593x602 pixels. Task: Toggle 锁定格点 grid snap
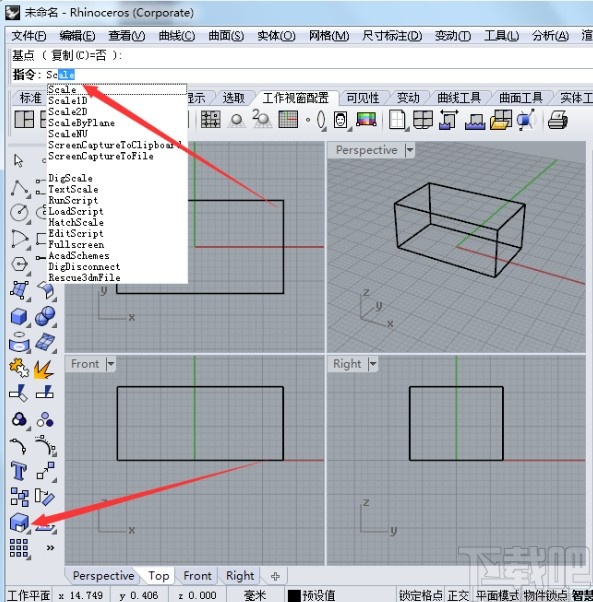(421, 595)
